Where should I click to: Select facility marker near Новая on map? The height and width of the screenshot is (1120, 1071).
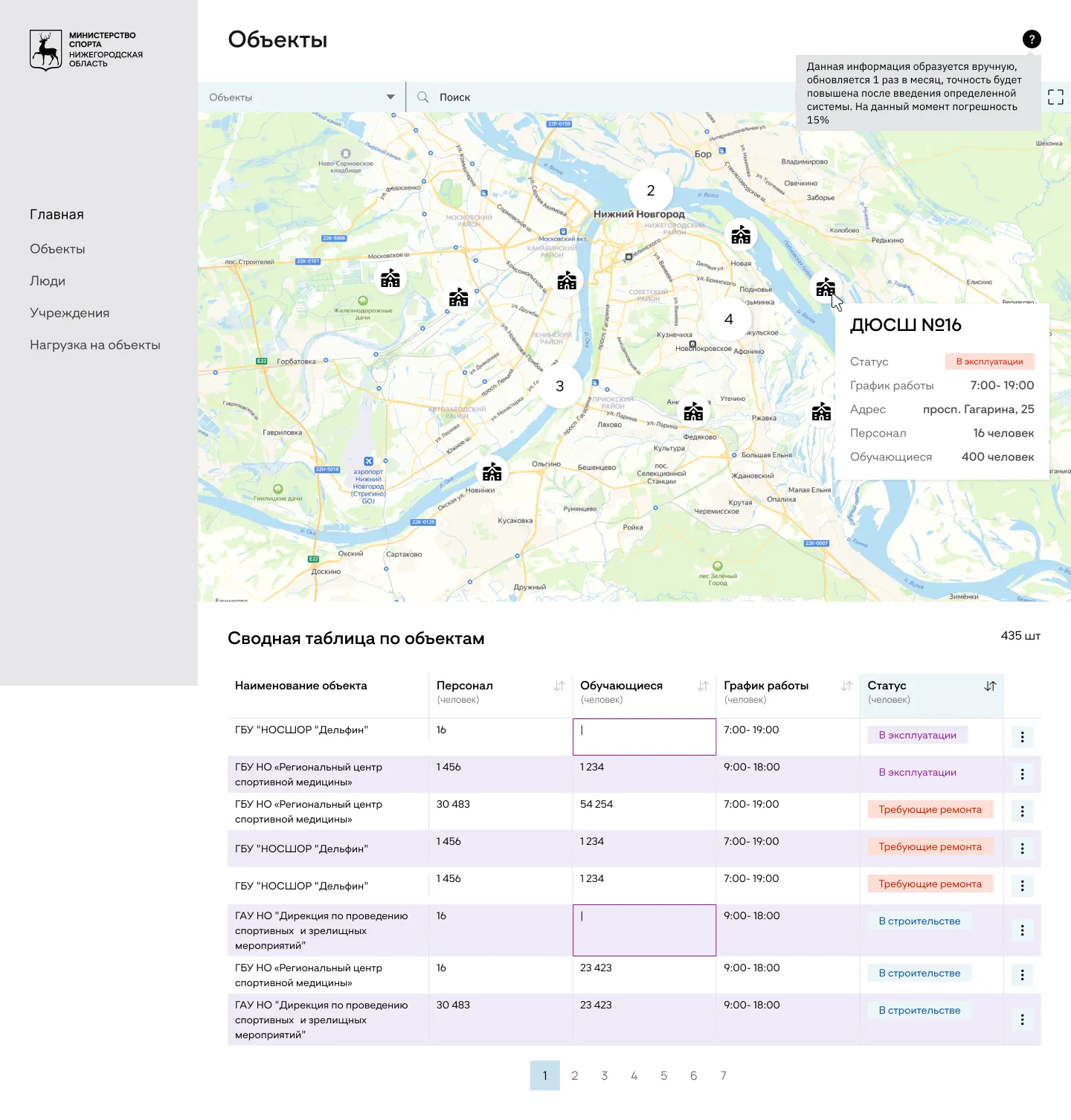[741, 236]
